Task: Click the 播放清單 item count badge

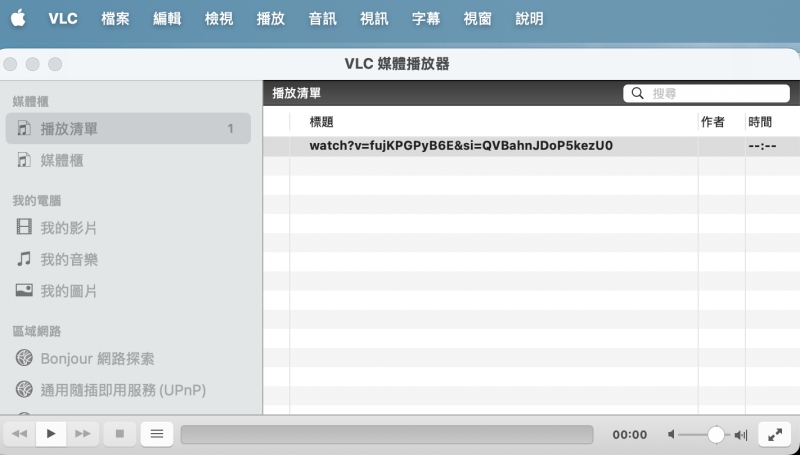Action: point(231,129)
